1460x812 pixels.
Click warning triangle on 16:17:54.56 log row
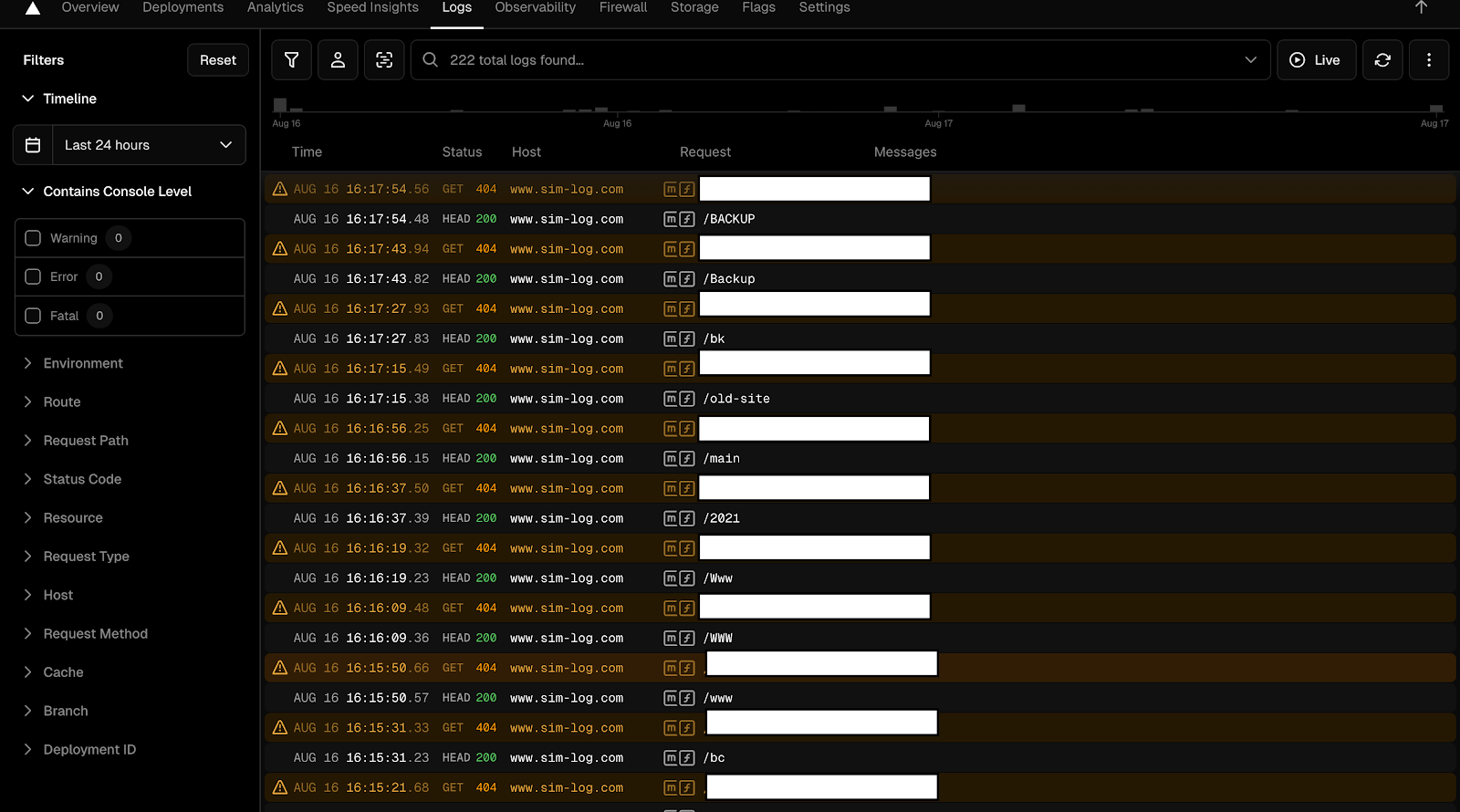pyautogui.click(x=280, y=189)
